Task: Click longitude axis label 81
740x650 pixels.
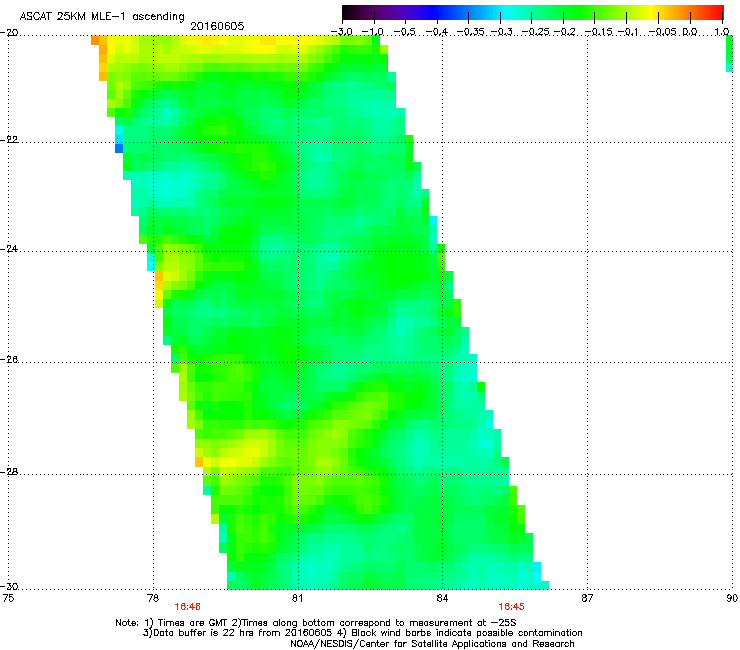Action: [297, 598]
